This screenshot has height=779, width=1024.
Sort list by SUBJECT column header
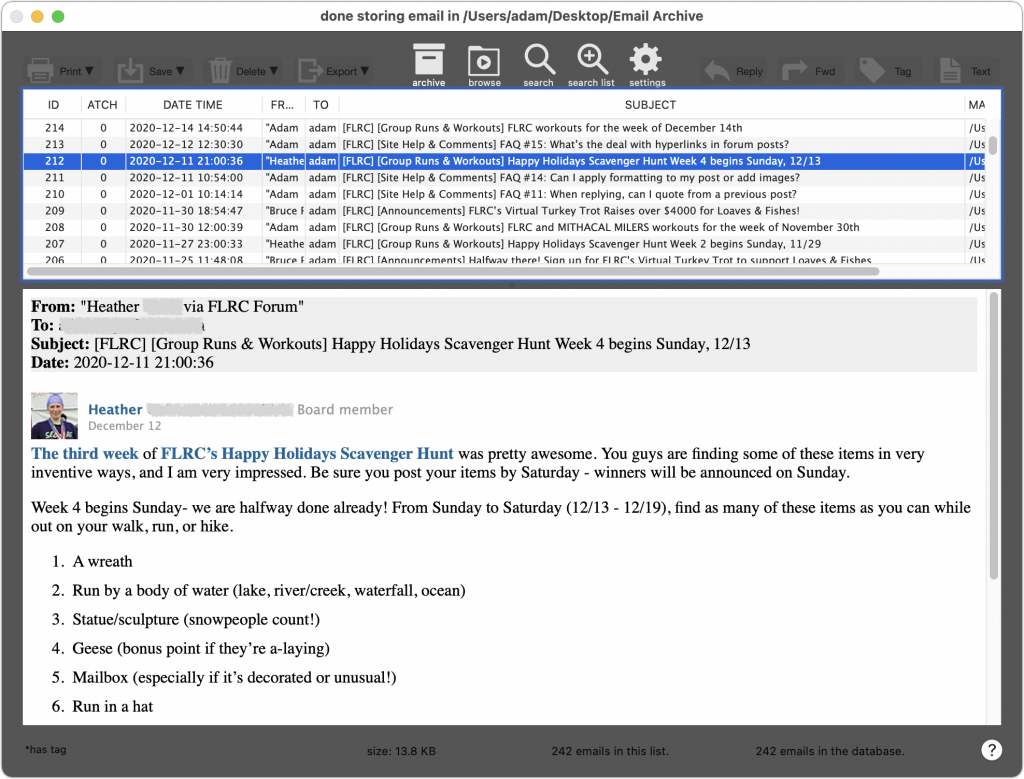[x=650, y=105]
